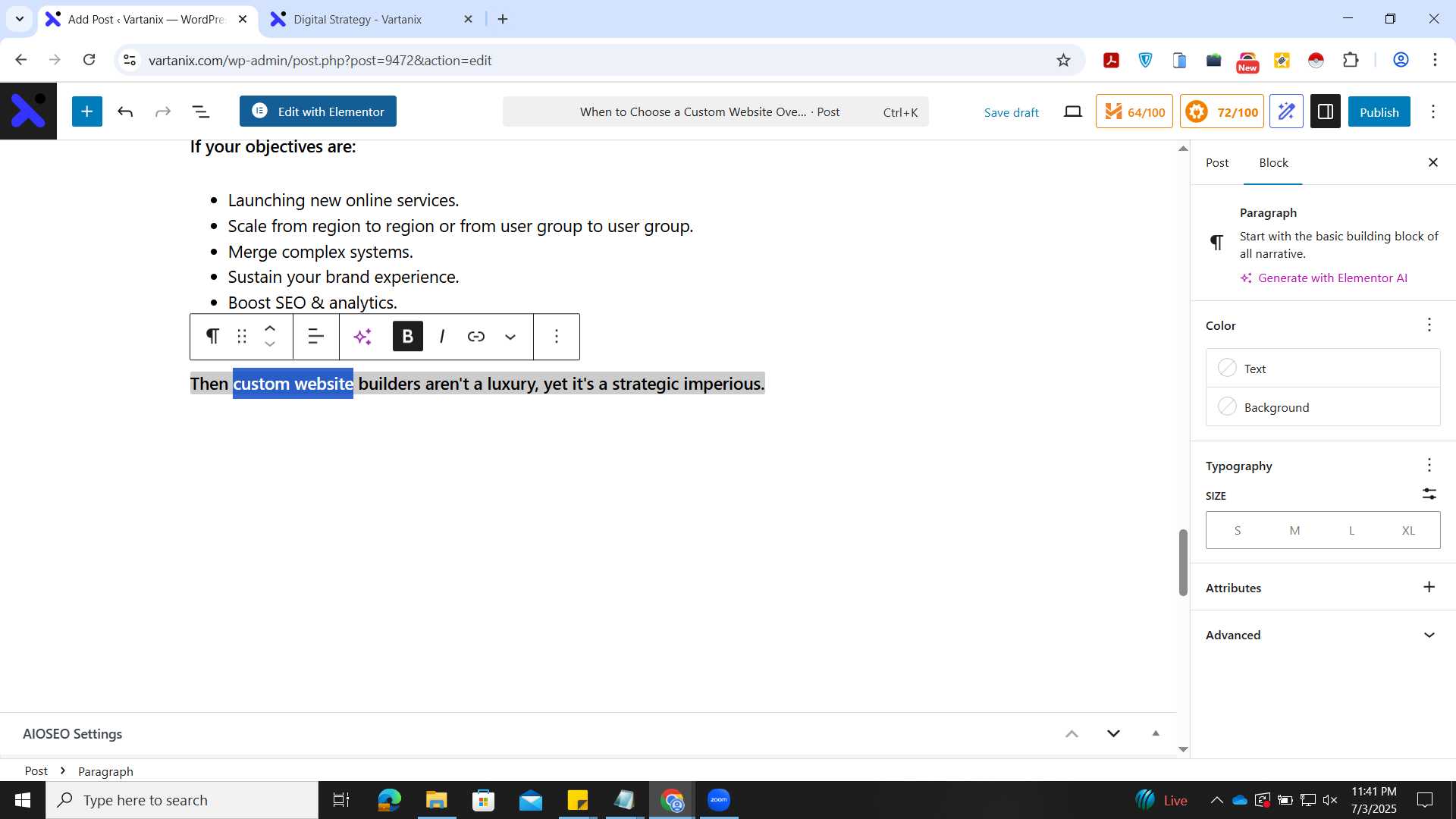
Task: Switch to the Block sidebar tab
Action: click(1273, 162)
